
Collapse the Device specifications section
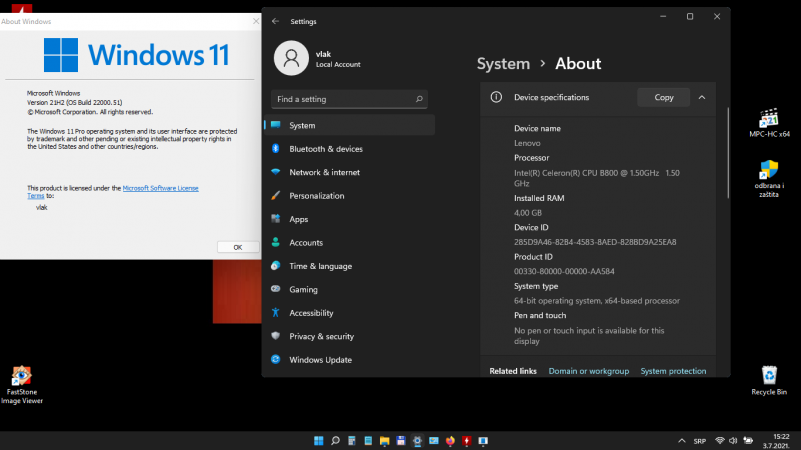(702, 98)
